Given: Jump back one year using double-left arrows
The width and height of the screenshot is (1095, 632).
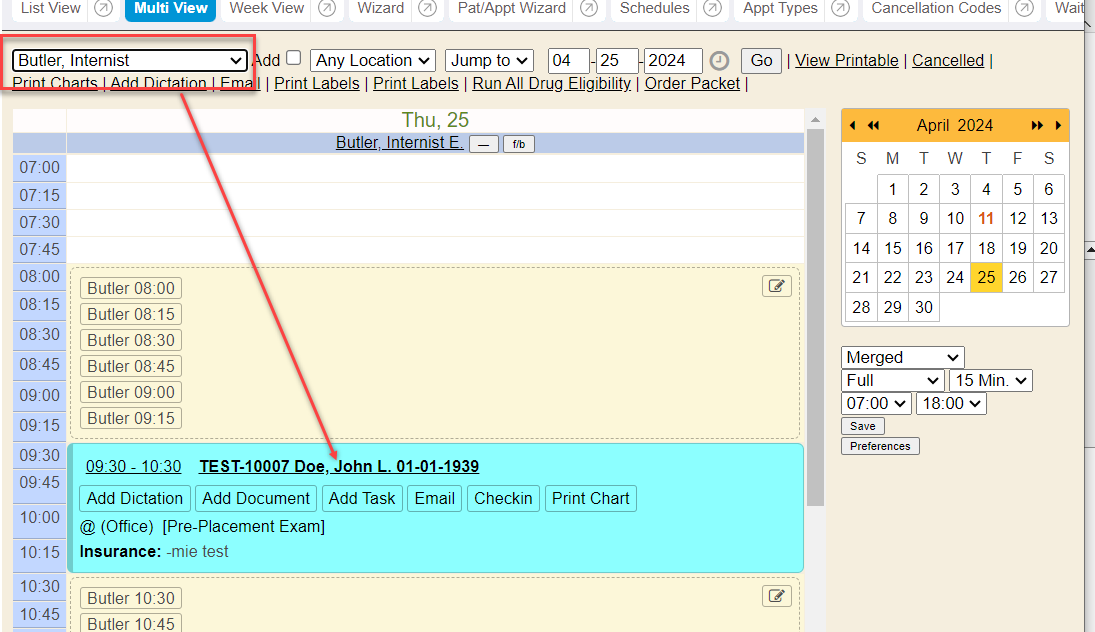Looking at the screenshot, I should (873, 125).
